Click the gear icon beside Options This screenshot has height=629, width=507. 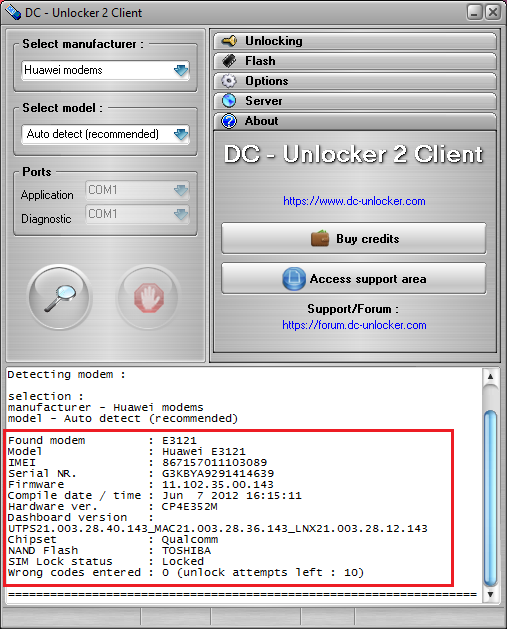coord(229,81)
